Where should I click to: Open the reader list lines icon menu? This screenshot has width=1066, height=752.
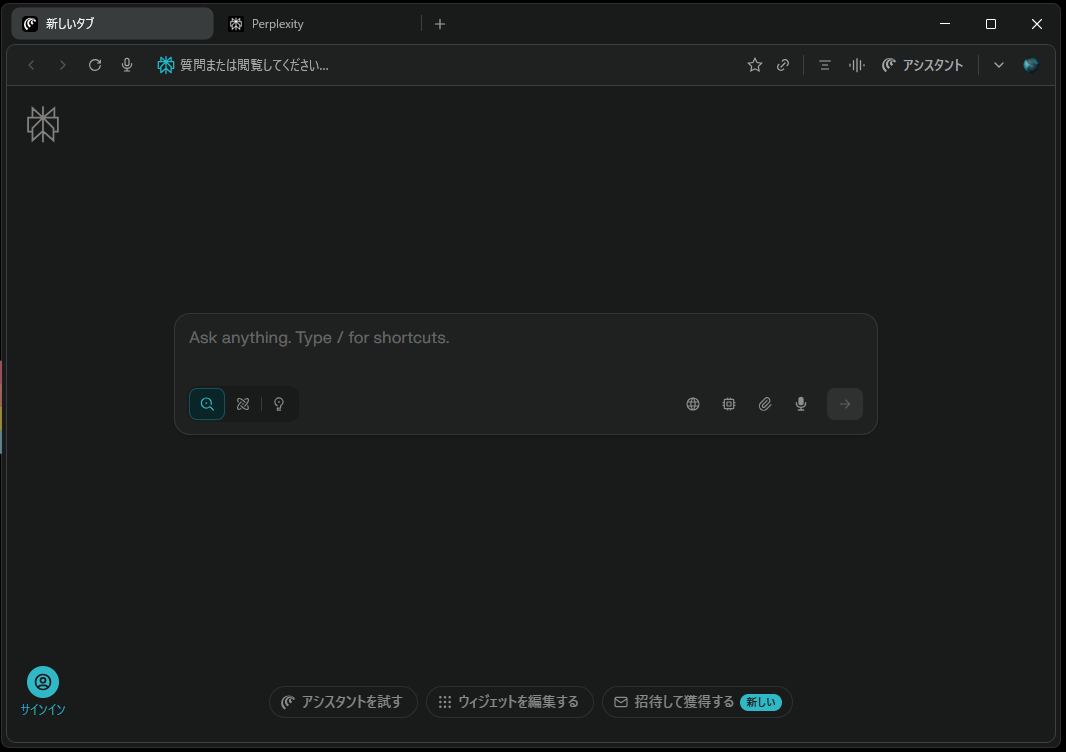pos(824,65)
